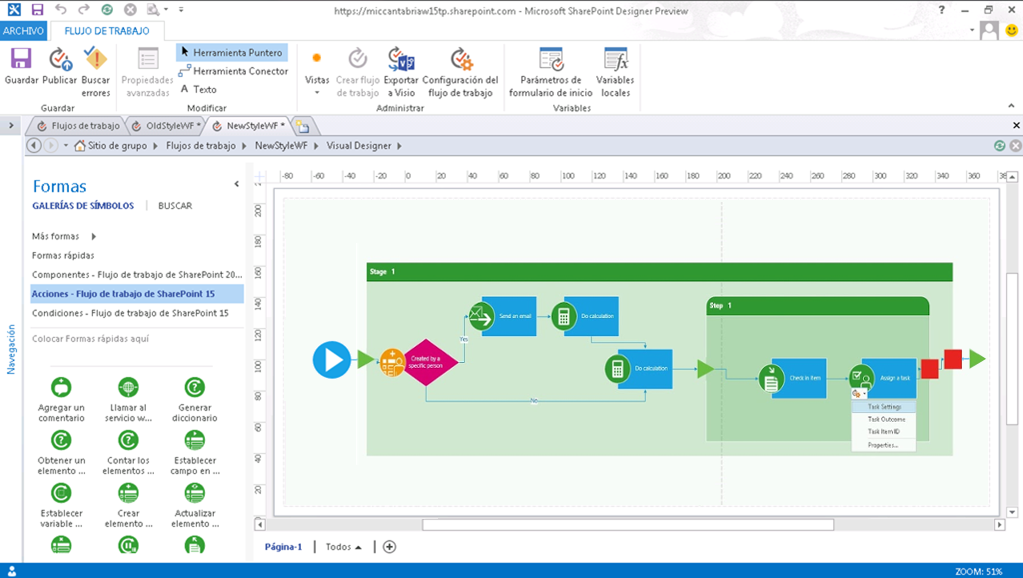1023x578 pixels.
Task: Go back with breadcrumb back arrow
Action: click(x=33, y=145)
